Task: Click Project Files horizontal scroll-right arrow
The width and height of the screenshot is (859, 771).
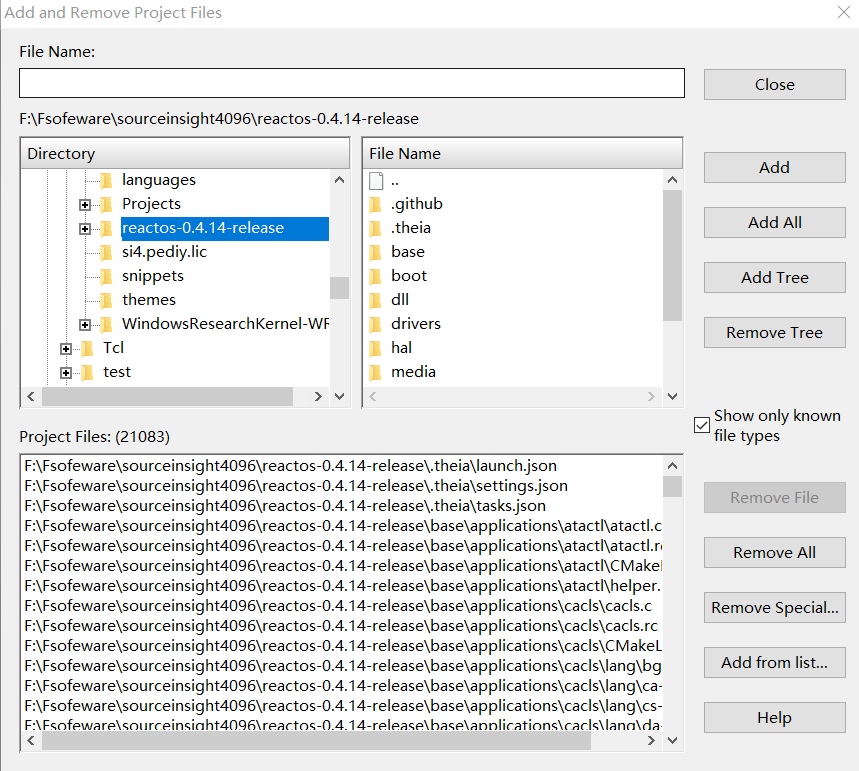Action: point(651,740)
